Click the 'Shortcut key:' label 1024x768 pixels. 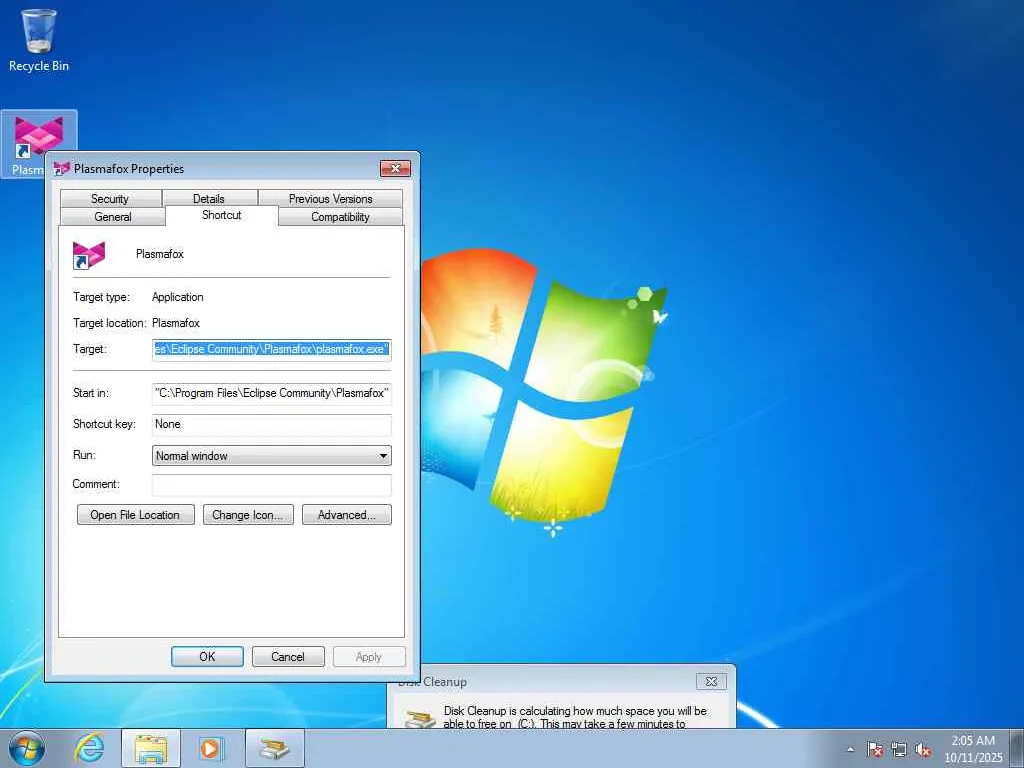click(x=104, y=424)
